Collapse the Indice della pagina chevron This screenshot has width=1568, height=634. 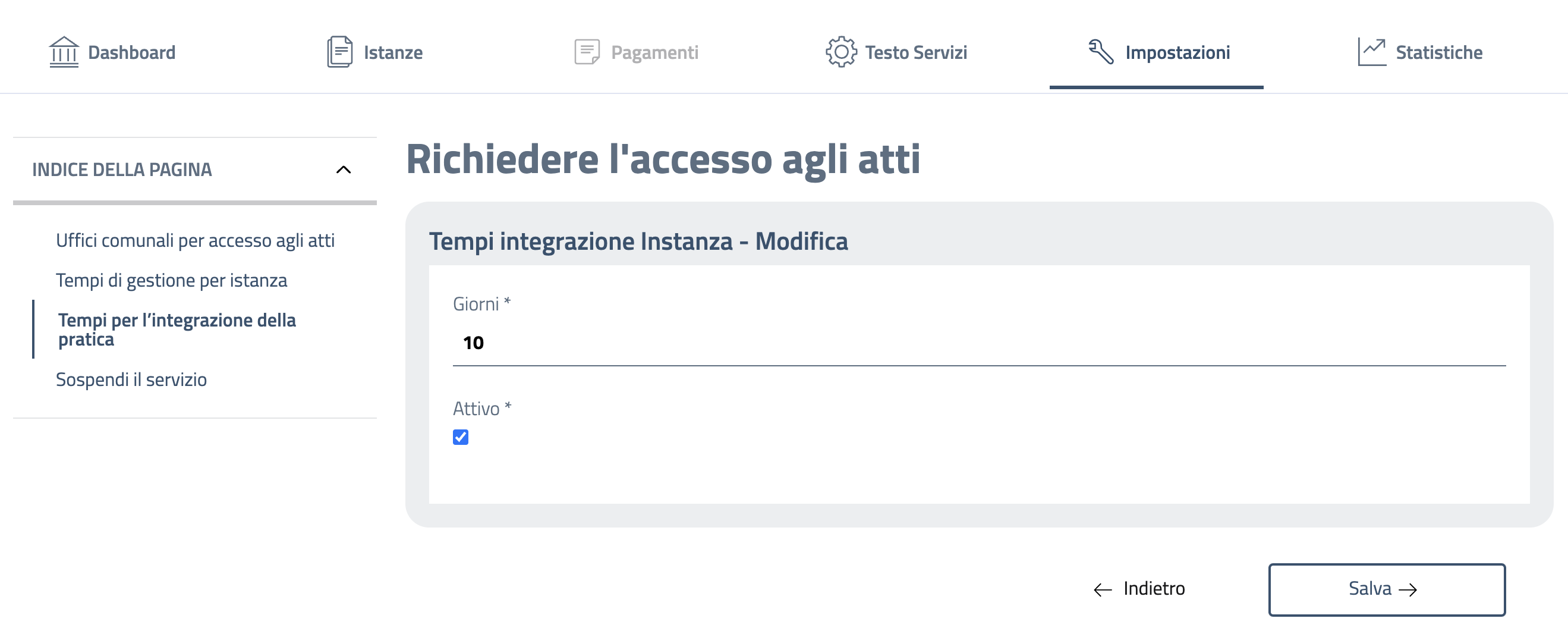tap(344, 170)
